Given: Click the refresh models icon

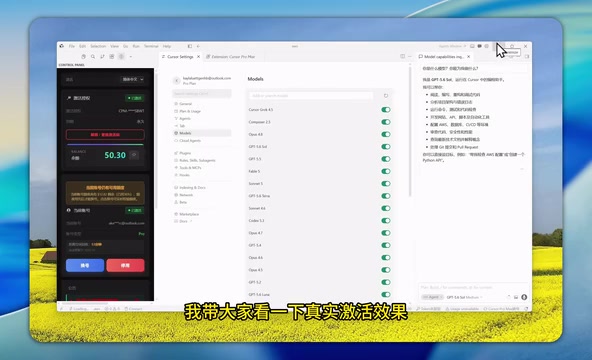Looking at the screenshot, I should [x=386, y=96].
